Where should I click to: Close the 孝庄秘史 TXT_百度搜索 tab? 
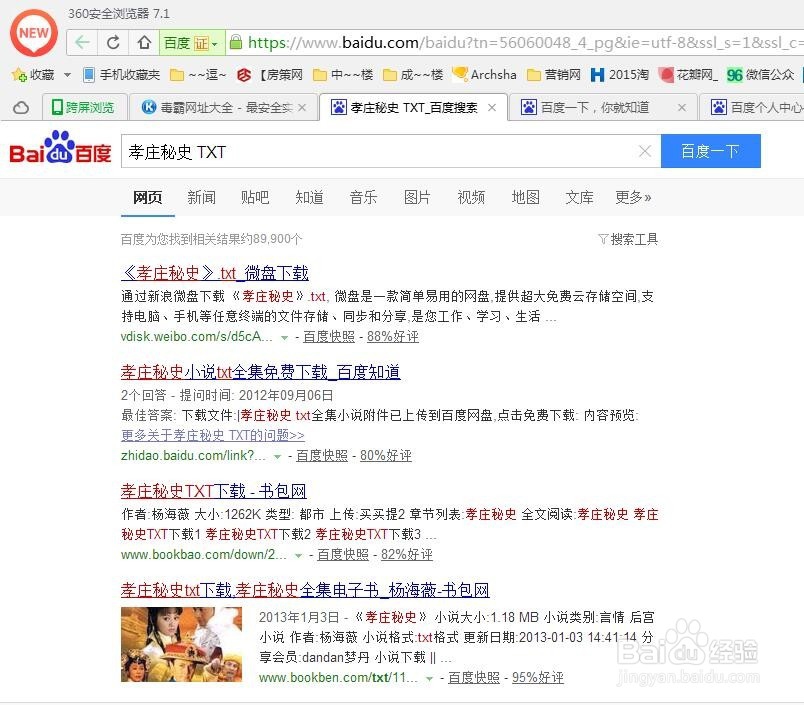coord(492,108)
